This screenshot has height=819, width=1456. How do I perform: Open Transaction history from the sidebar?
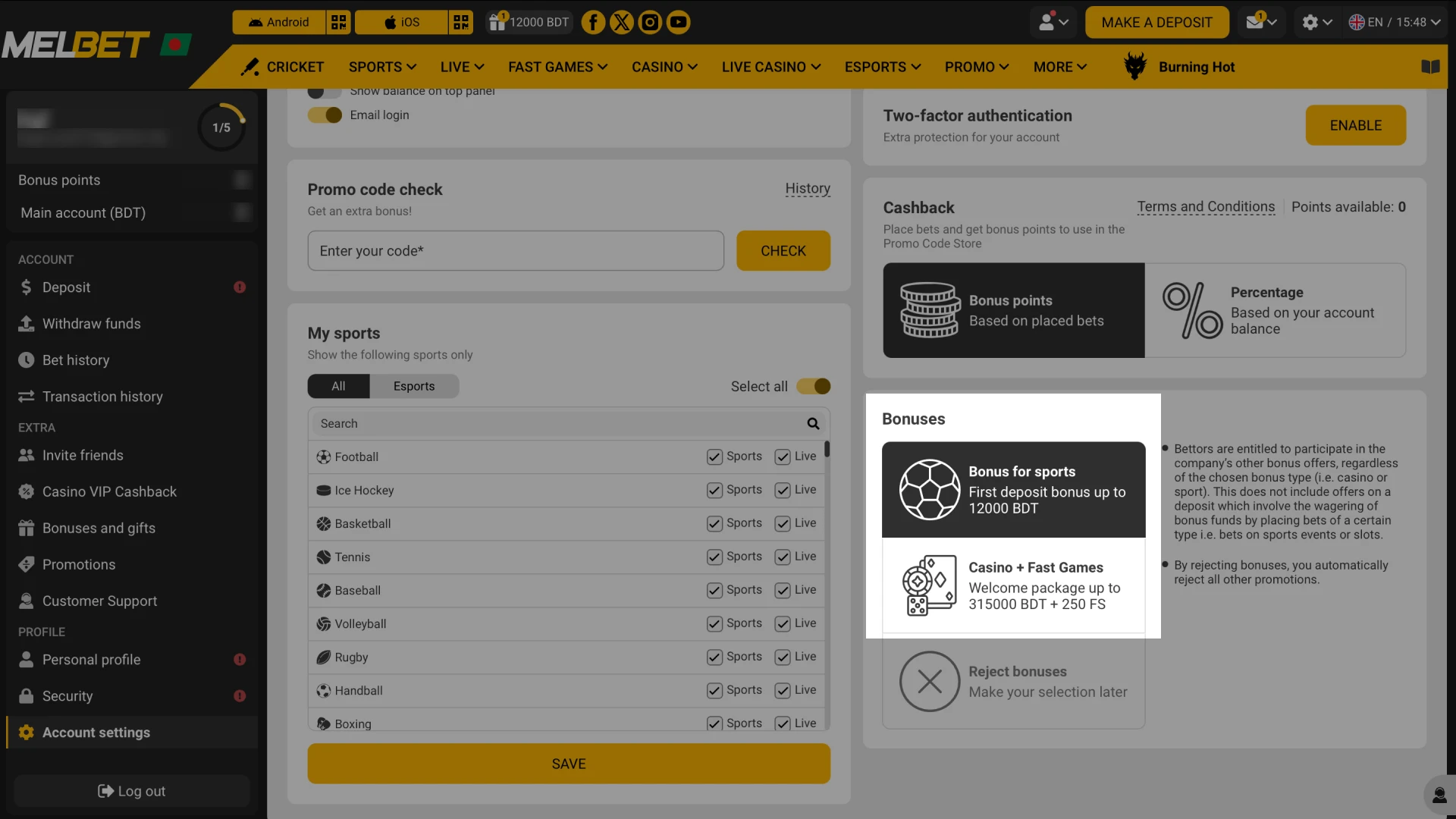point(102,397)
